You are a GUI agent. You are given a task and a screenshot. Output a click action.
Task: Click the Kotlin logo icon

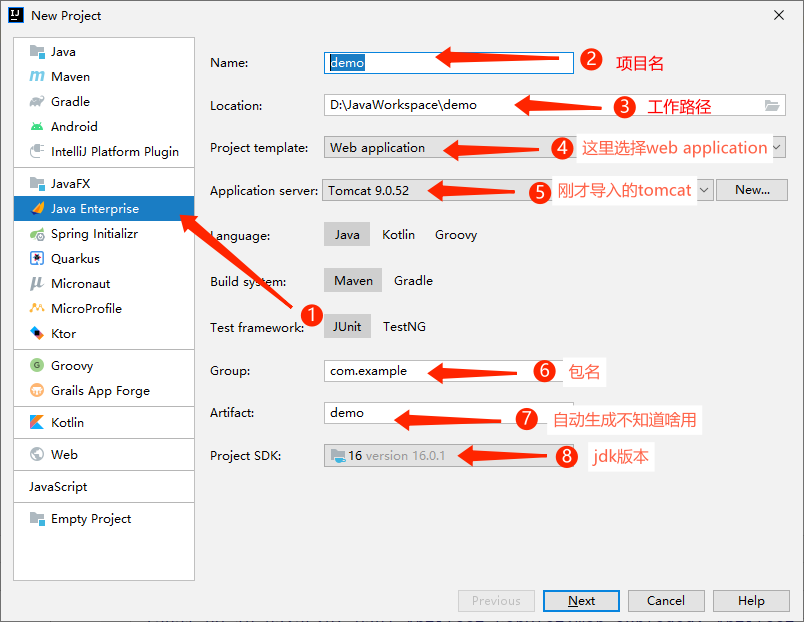pyautogui.click(x=37, y=422)
